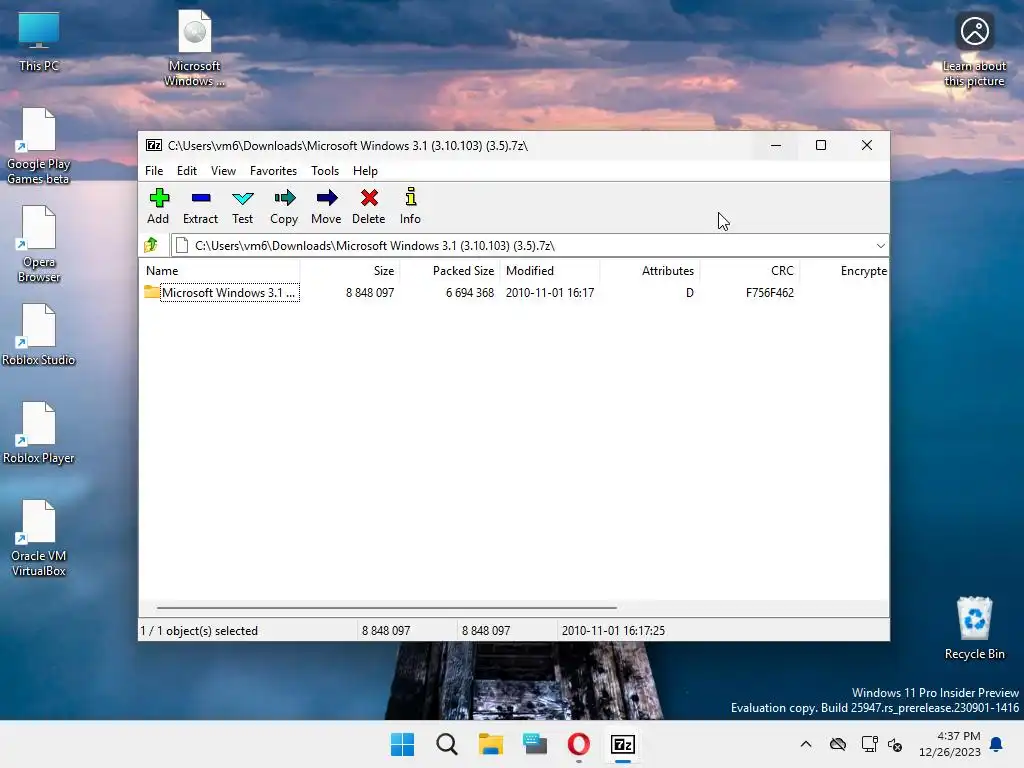Sort by Size column header
The width and height of the screenshot is (1024, 768).
coord(350,271)
